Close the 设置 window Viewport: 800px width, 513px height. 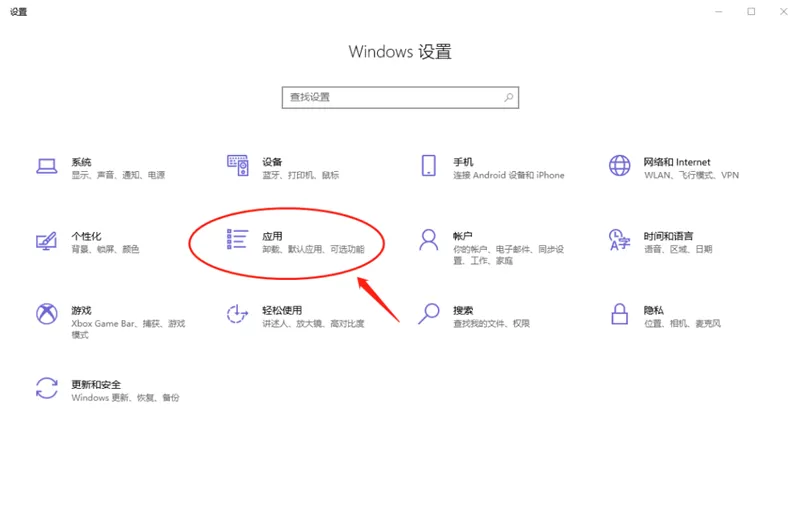tap(784, 12)
